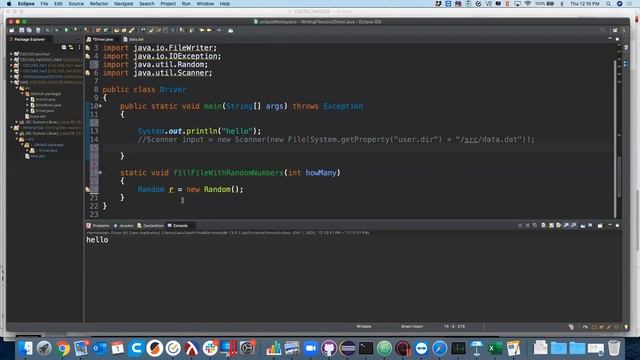Screen dimensions: 640x360
Task: Open the Package Explorer view menu
Action: pos(79,47)
